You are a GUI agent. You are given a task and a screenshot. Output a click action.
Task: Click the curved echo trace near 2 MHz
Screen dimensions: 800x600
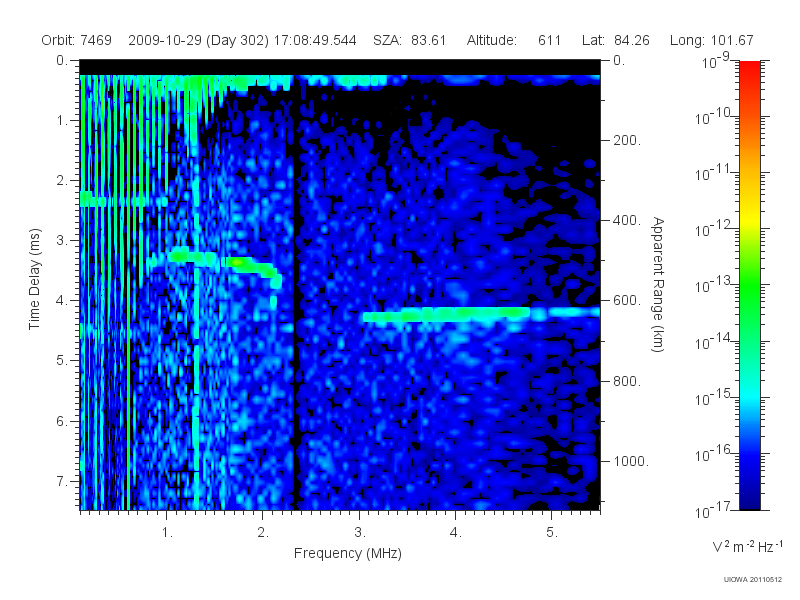click(224, 265)
